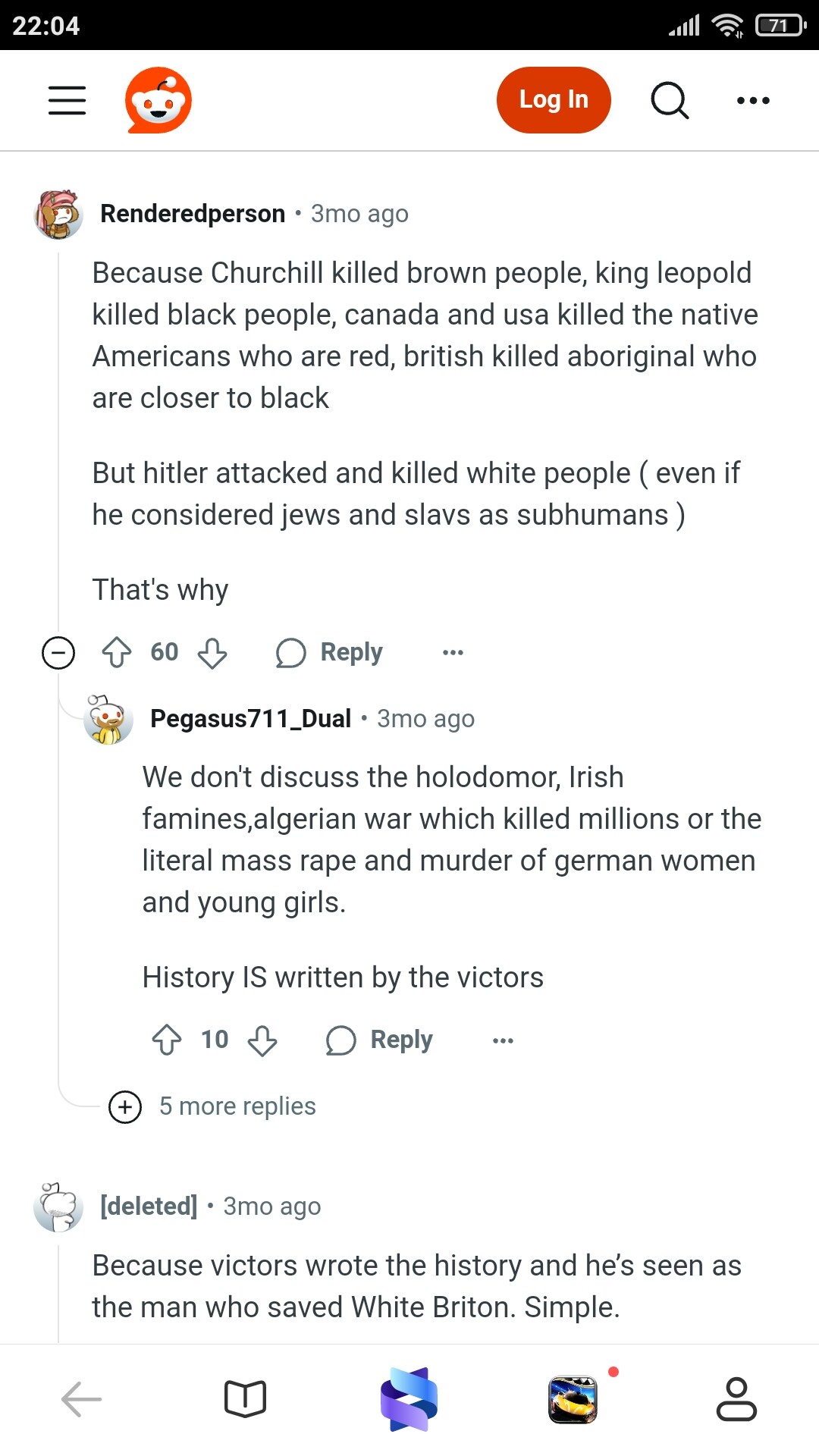
Task: Reply to Renderedperson's comment
Action: click(330, 652)
